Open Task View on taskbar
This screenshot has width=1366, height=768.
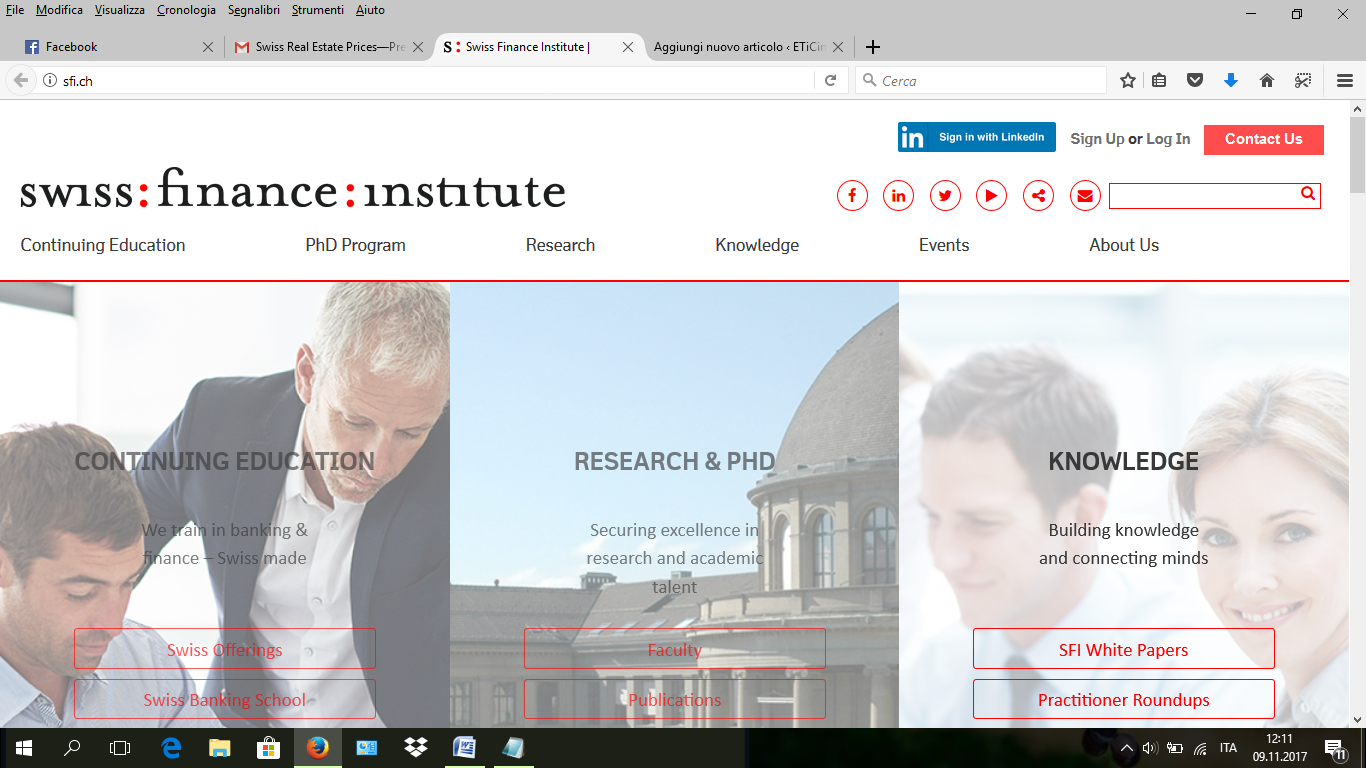tap(120, 747)
